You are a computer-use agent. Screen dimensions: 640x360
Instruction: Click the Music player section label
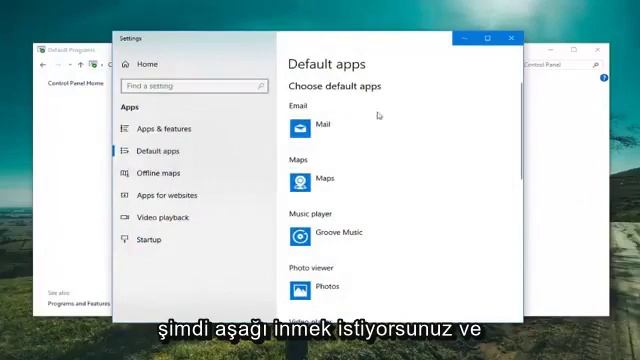point(310,214)
